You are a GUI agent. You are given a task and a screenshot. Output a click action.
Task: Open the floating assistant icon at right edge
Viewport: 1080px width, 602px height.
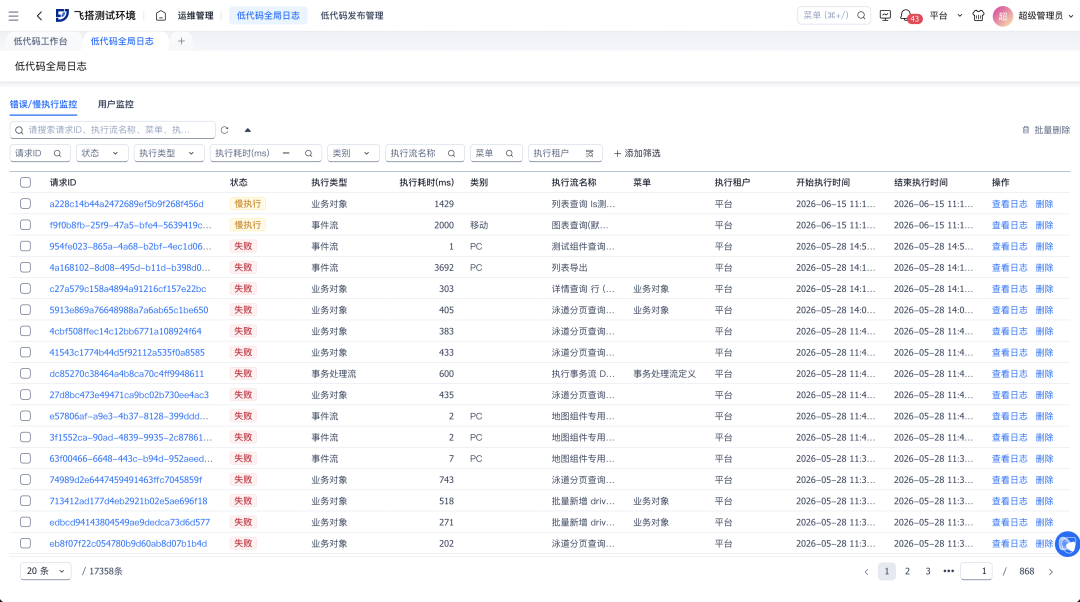(x=1068, y=544)
